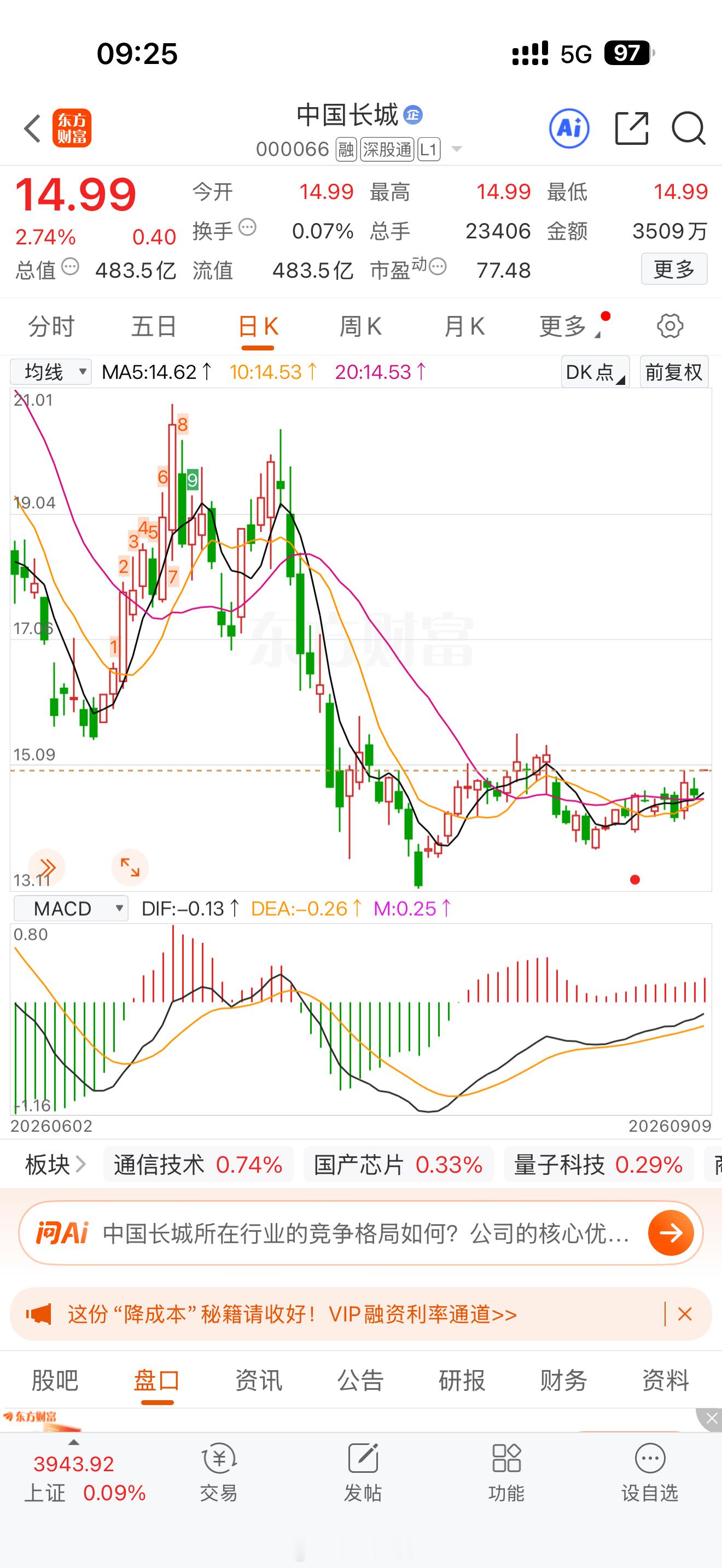Open 功能 functions icon
This screenshot has width=722, height=1568.
[x=506, y=1459]
